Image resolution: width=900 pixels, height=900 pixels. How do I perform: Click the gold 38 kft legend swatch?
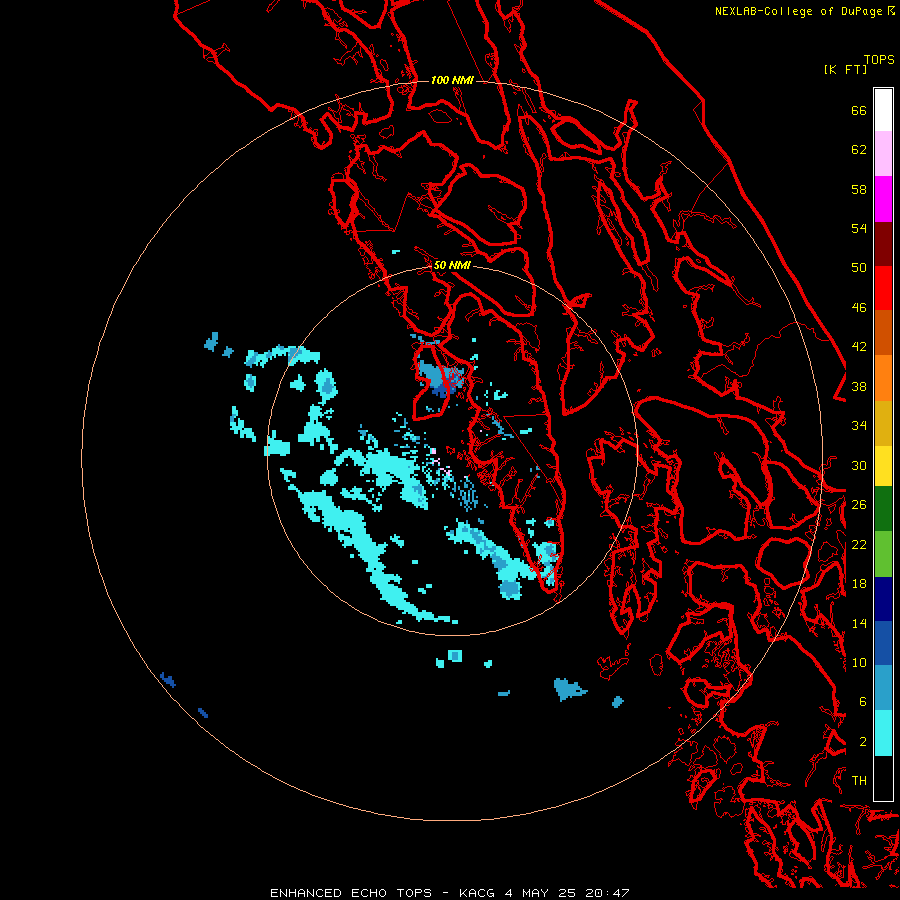pos(883,424)
